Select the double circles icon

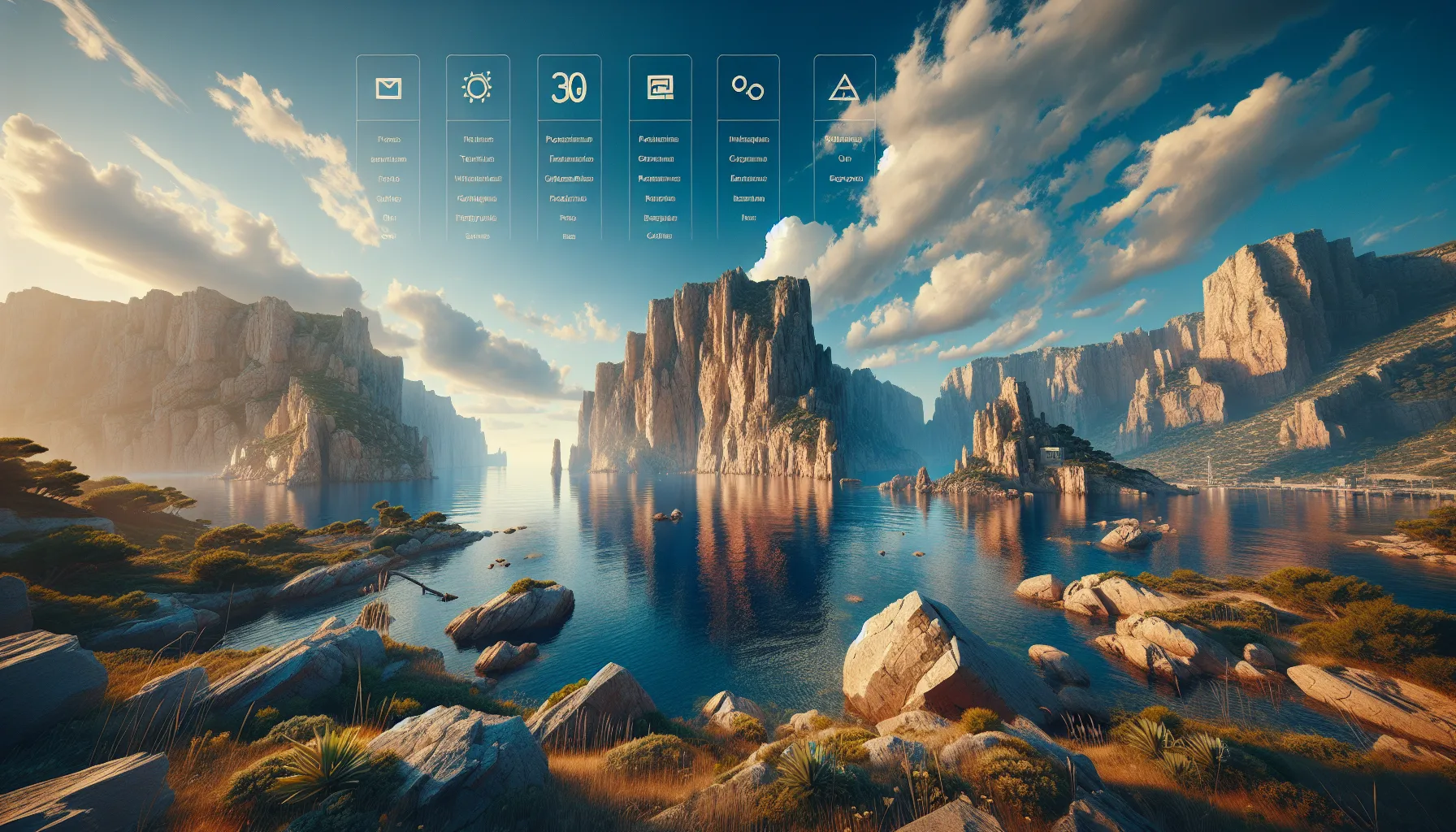[x=748, y=88]
